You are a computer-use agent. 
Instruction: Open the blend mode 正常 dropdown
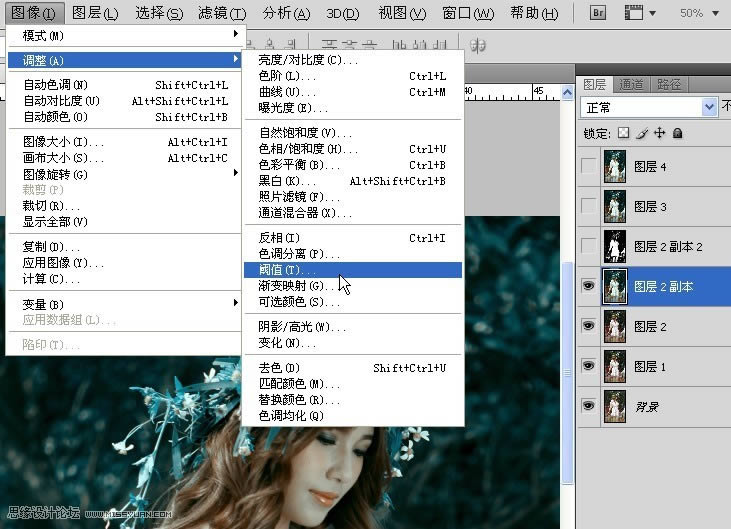click(x=710, y=106)
